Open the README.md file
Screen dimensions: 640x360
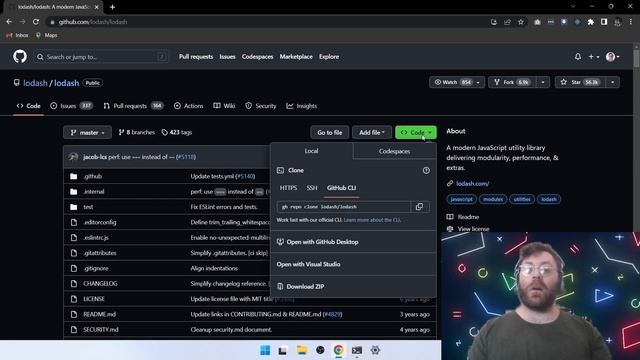coord(100,314)
